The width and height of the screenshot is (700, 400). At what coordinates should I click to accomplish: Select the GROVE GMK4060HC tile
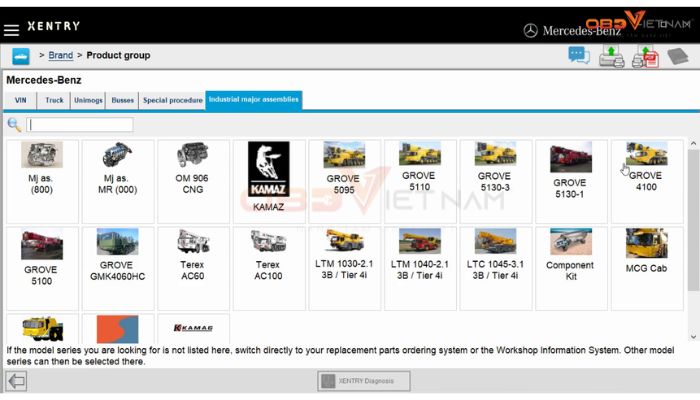(118, 268)
